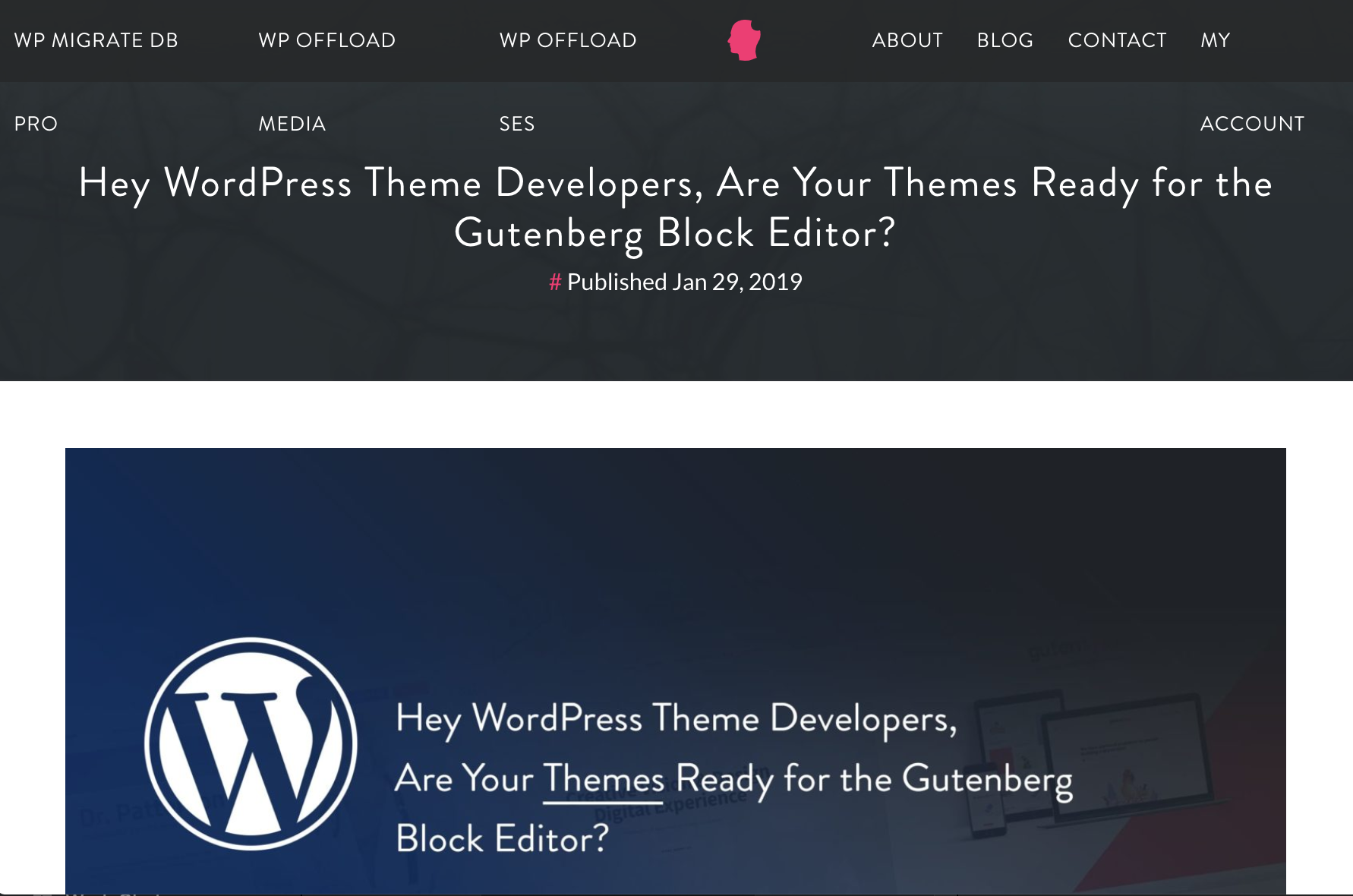The image size is (1353, 896).
Task: Visit the Blog section
Action: coord(1005,40)
